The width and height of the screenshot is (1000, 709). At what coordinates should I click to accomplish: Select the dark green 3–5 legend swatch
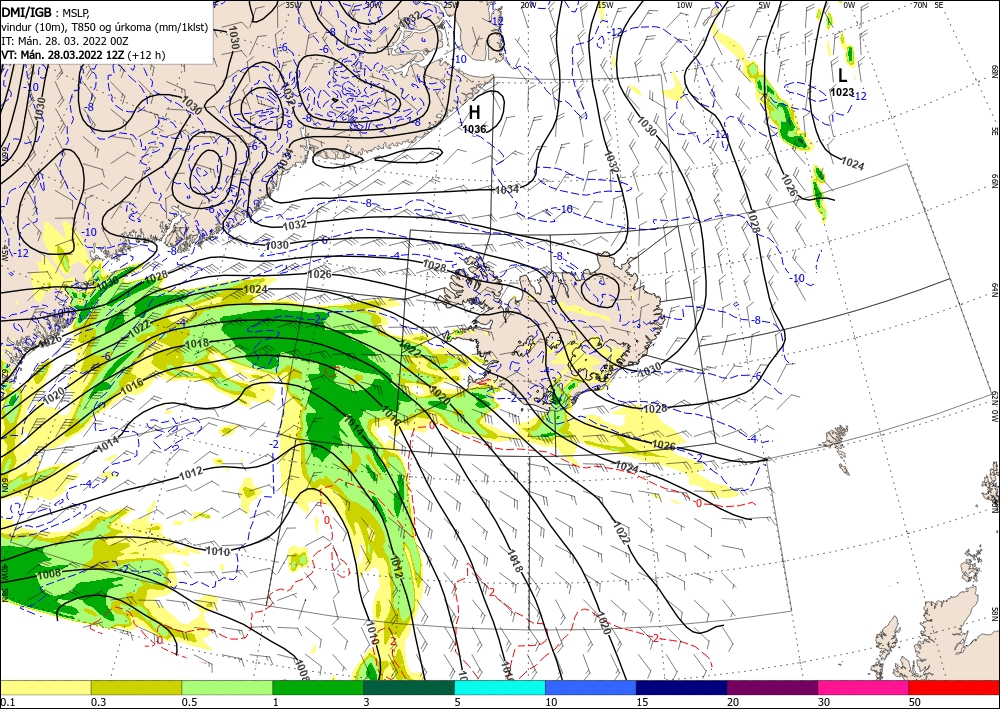click(x=409, y=687)
